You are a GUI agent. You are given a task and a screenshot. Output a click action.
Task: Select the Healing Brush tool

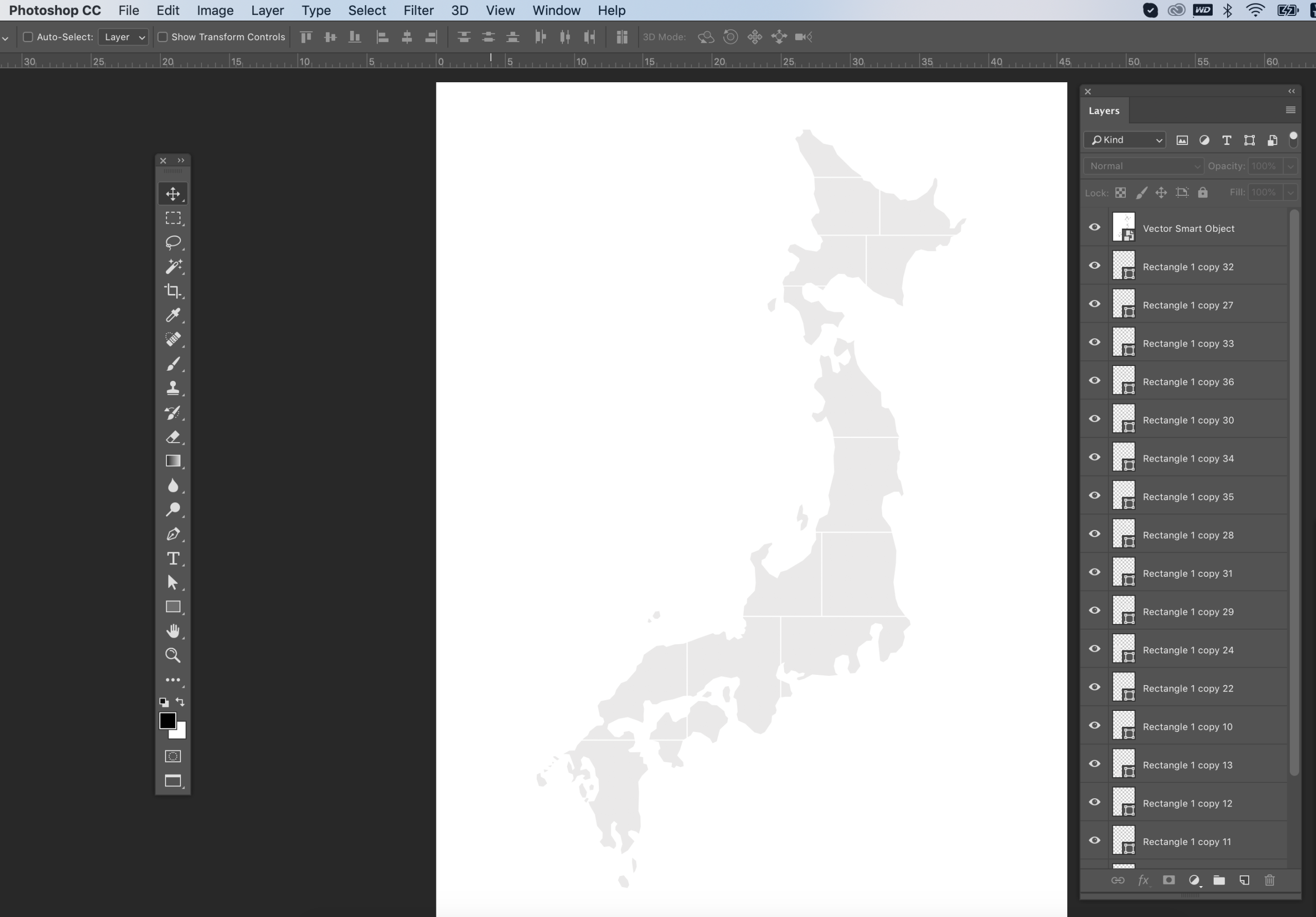pyautogui.click(x=173, y=339)
